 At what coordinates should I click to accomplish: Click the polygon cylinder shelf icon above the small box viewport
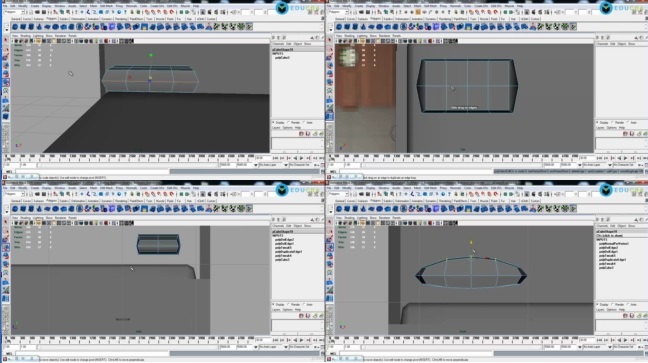tap(31, 209)
